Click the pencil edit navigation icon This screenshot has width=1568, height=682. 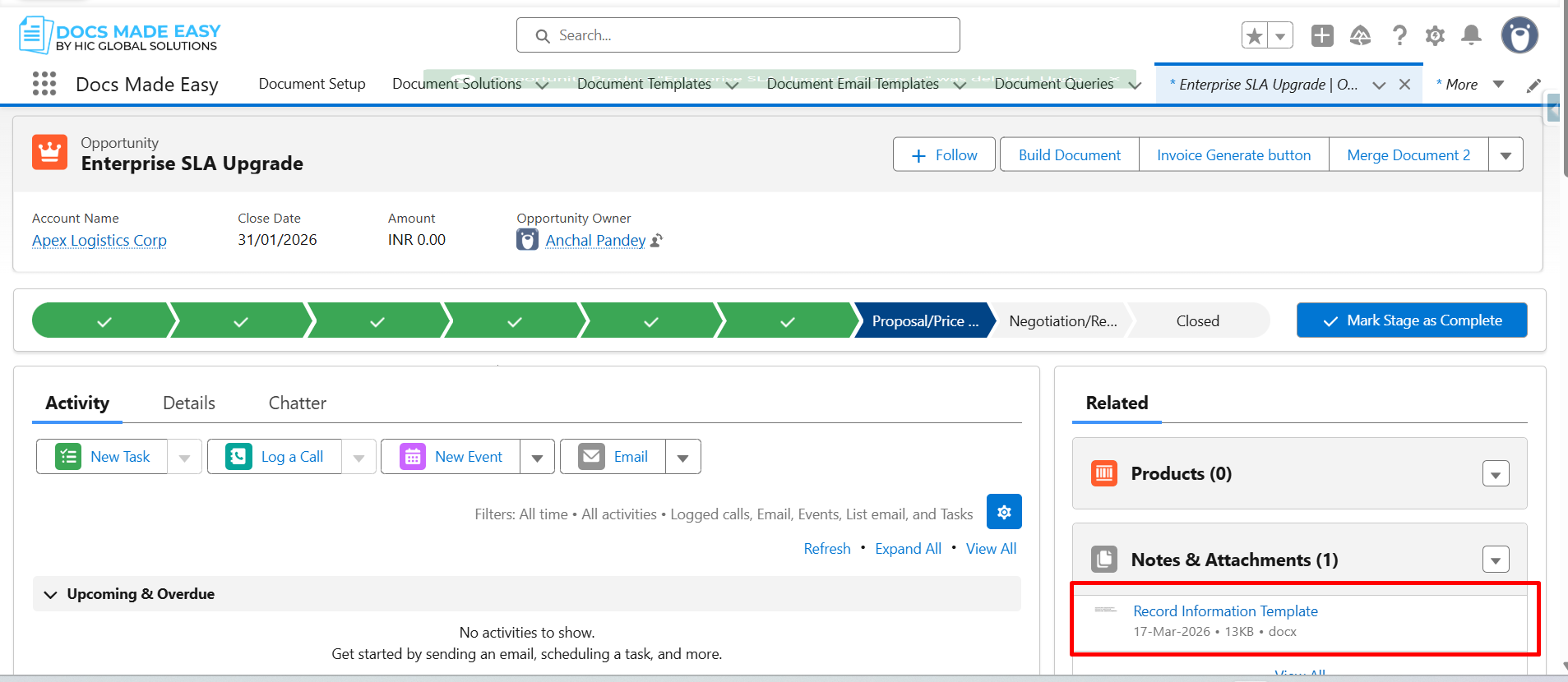point(1533,85)
